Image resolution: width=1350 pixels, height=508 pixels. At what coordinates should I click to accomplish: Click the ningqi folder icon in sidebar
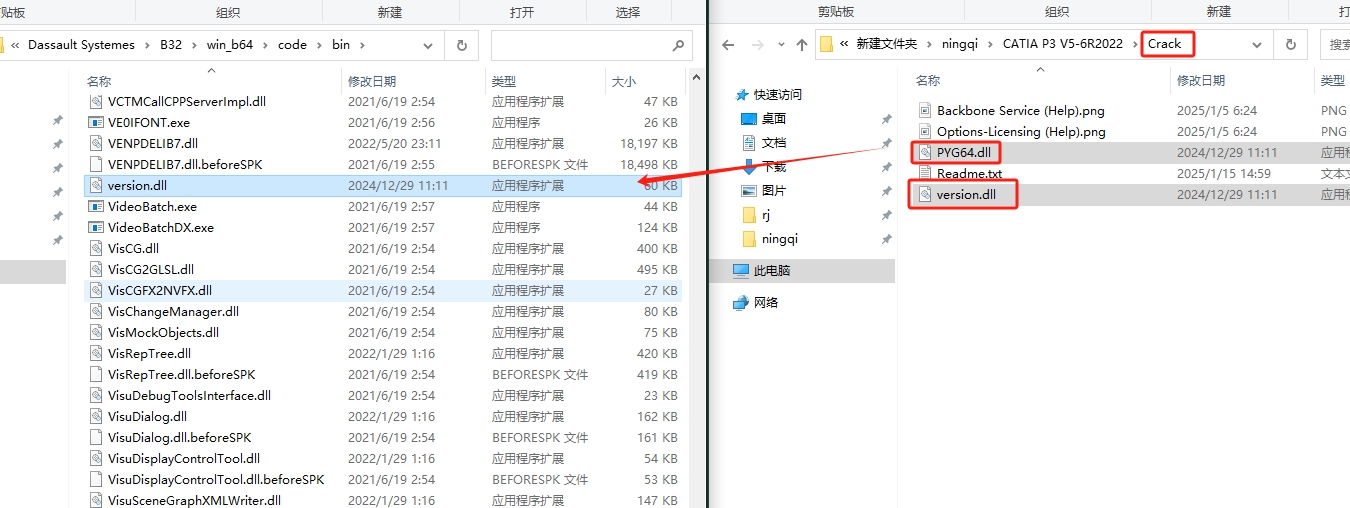coord(749,238)
